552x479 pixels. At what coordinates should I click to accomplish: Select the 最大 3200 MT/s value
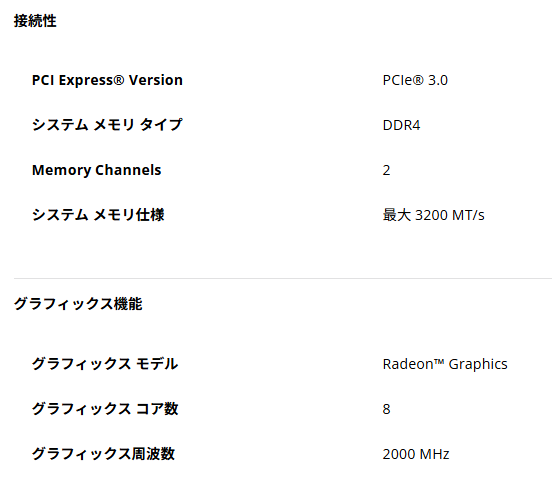coord(434,215)
